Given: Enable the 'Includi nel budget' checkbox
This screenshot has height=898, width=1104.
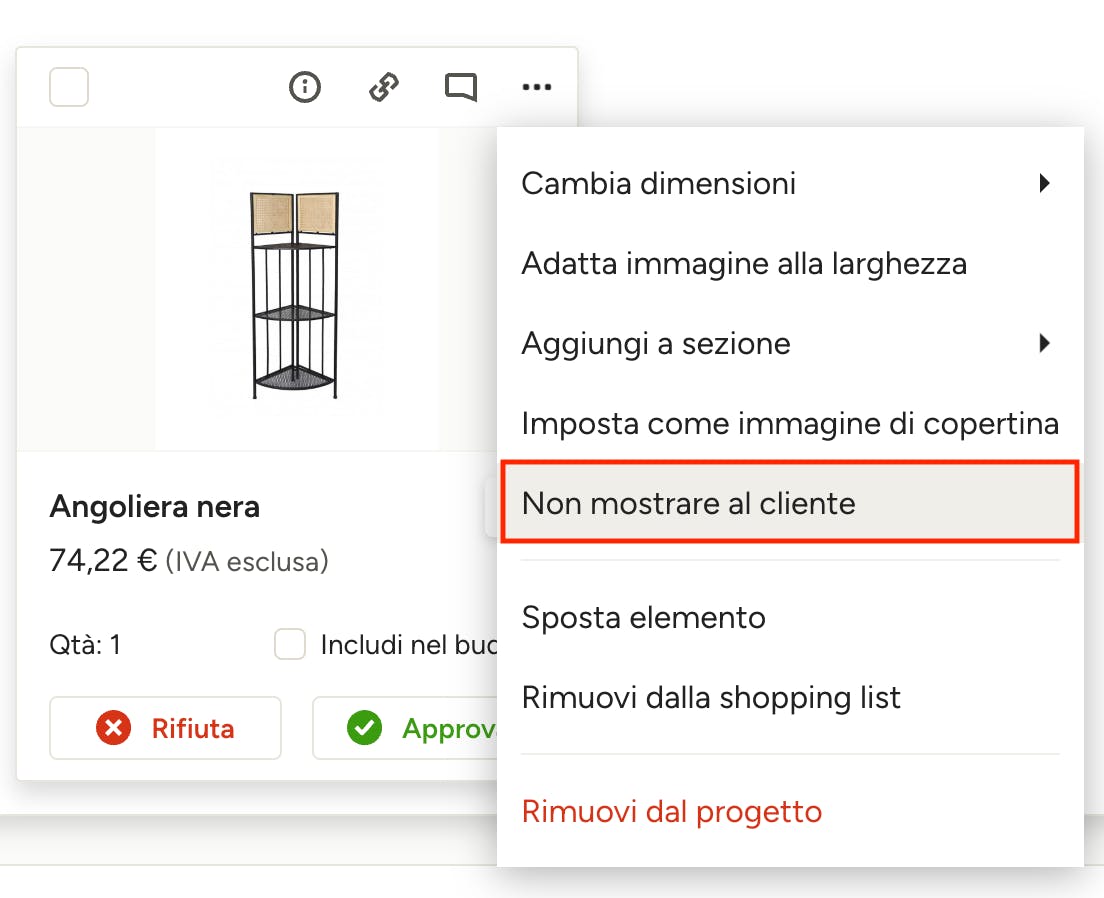Looking at the screenshot, I should (x=290, y=645).
